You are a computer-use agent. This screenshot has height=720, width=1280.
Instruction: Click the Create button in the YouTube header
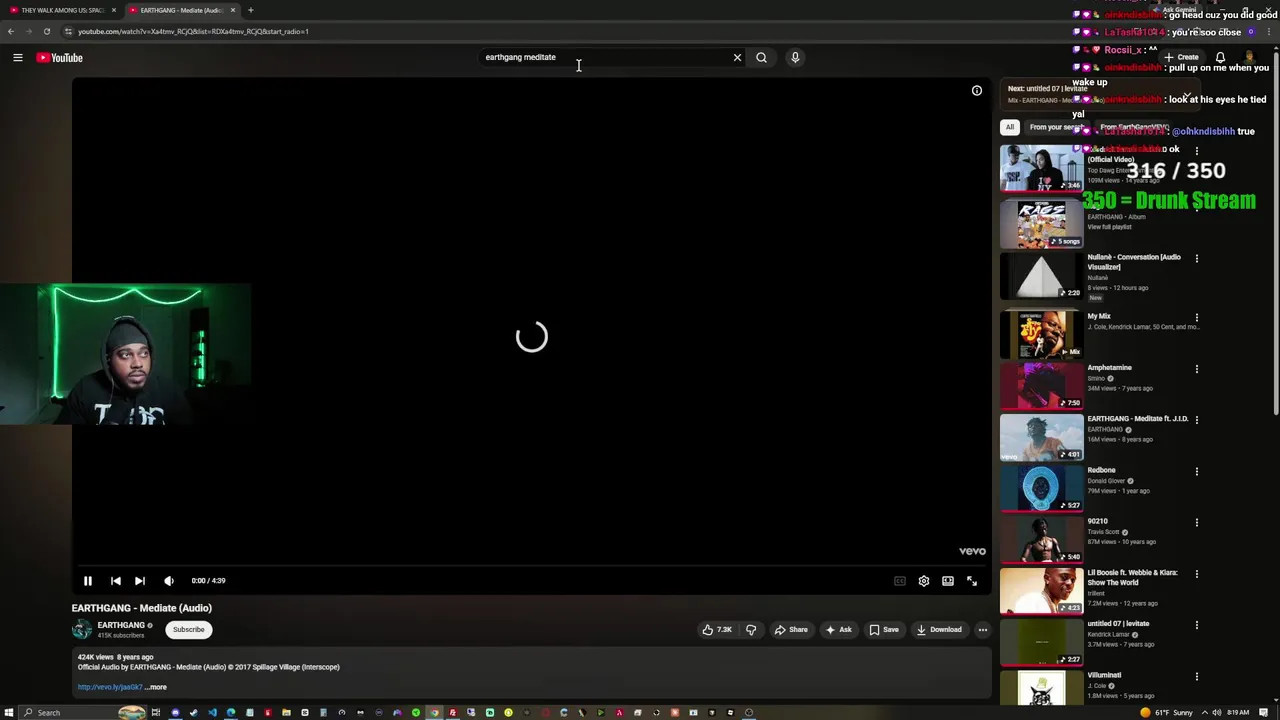click(x=1181, y=57)
